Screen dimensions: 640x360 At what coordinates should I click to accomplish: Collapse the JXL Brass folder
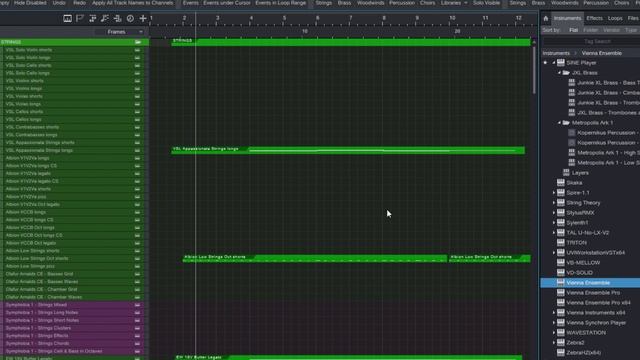(x=559, y=73)
